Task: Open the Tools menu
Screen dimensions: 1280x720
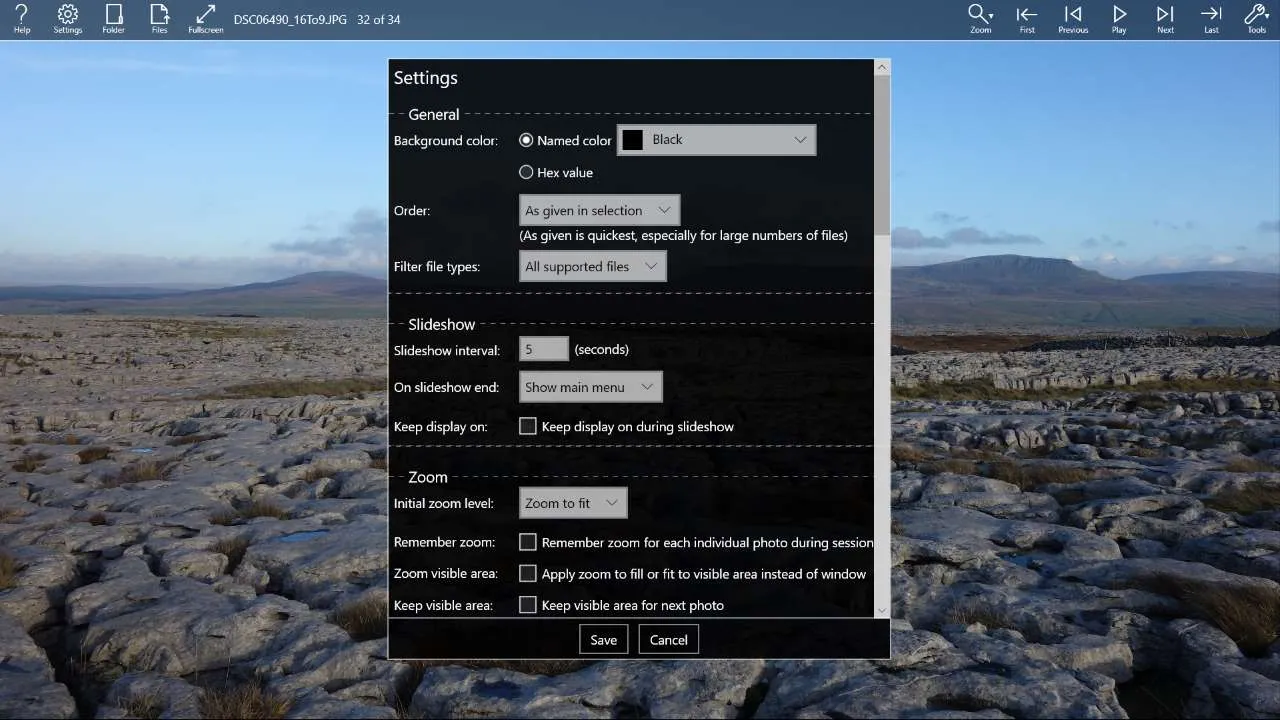Action: point(1257,18)
